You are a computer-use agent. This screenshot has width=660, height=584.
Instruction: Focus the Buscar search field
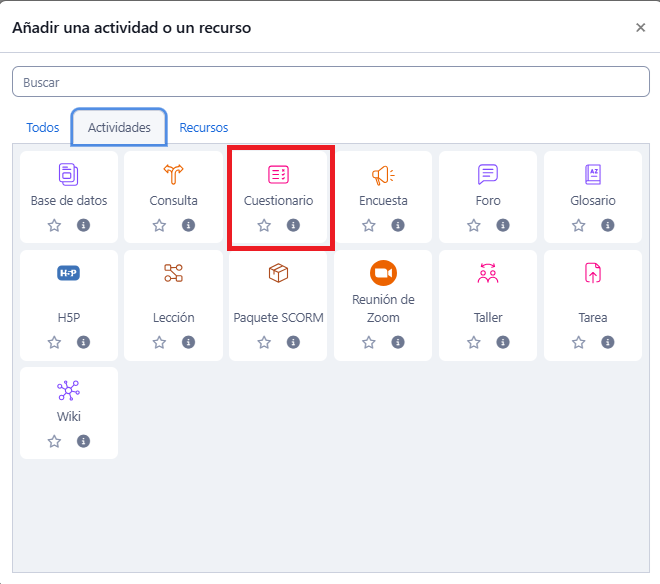click(x=330, y=82)
